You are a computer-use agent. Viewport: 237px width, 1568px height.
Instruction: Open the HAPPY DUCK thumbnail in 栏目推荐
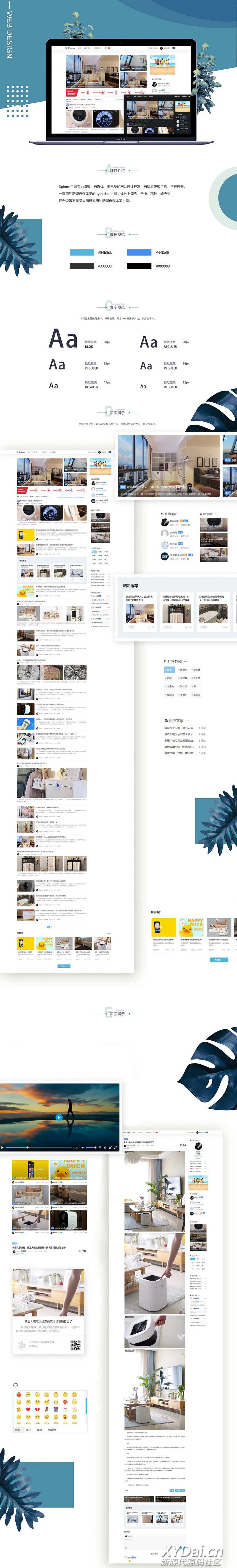191,927
